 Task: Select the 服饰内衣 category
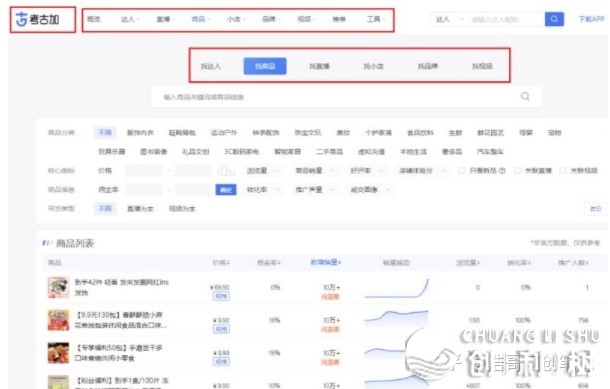140,133
